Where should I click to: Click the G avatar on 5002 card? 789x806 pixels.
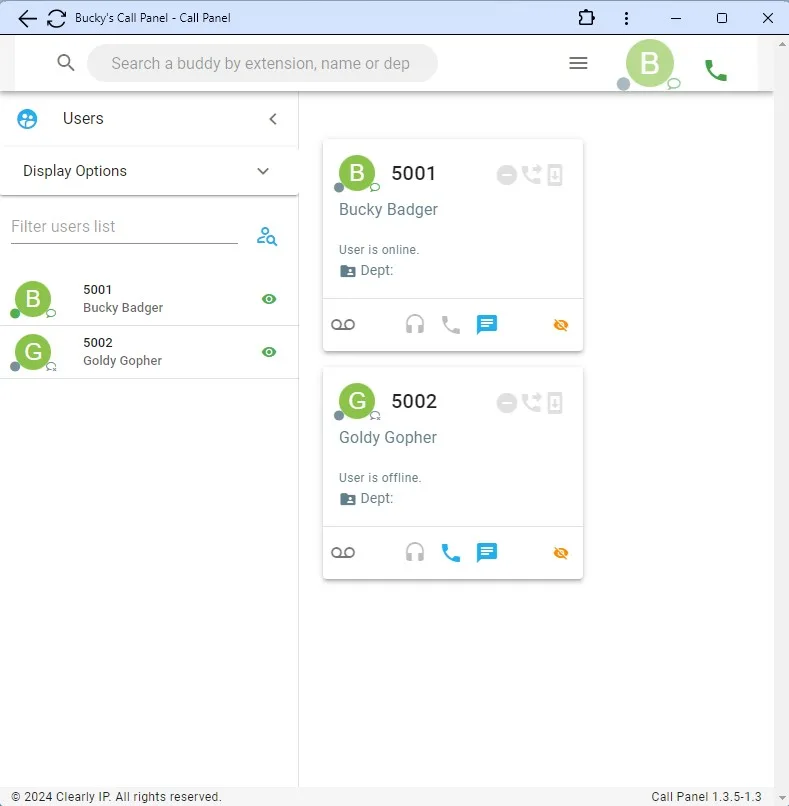coord(357,401)
